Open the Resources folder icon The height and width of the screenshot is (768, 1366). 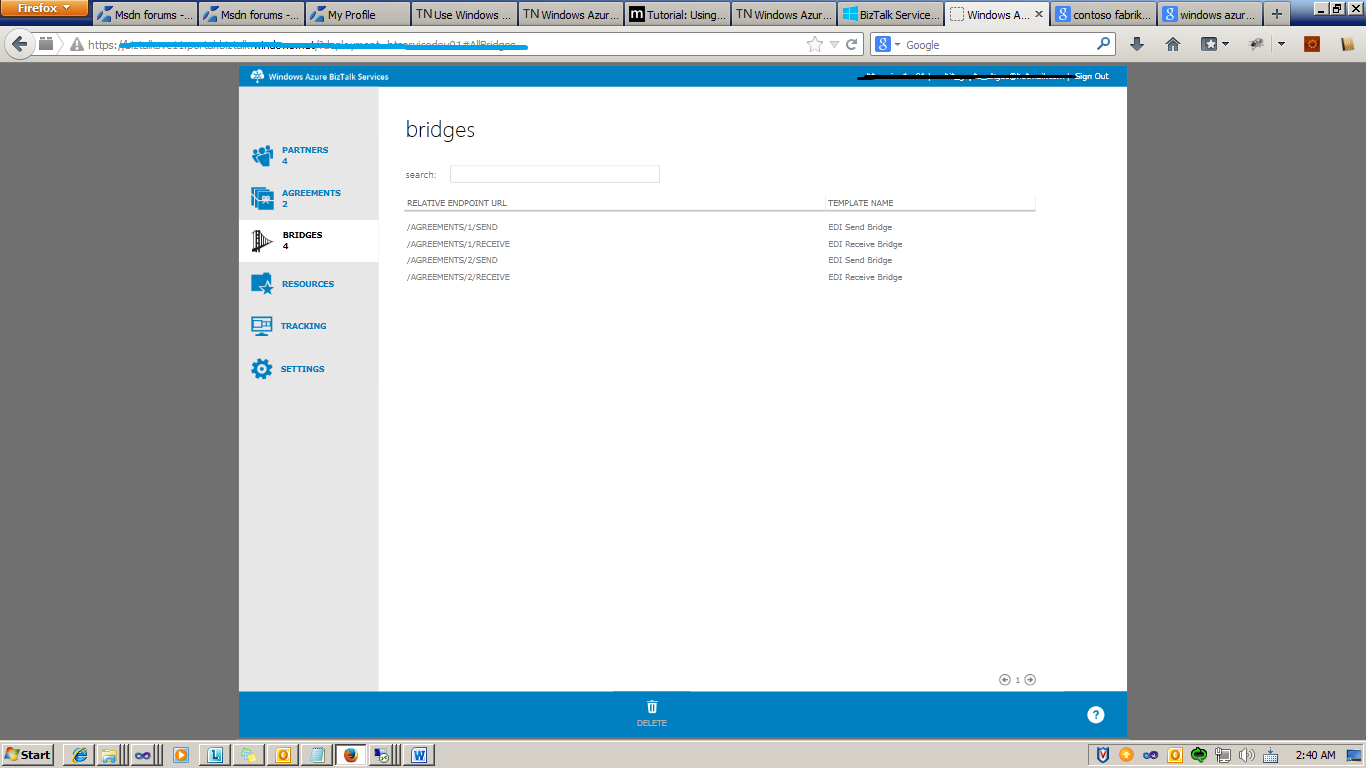(x=262, y=284)
